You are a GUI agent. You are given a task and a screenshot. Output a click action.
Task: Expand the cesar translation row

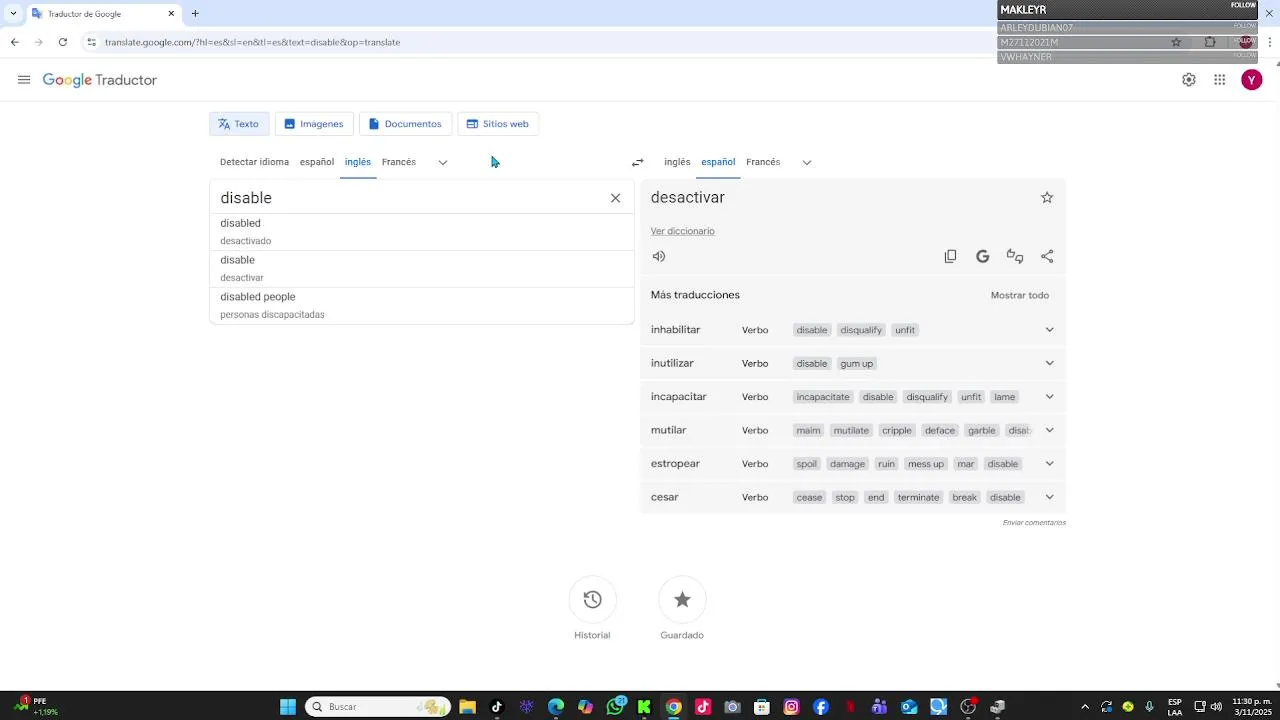coord(1049,497)
